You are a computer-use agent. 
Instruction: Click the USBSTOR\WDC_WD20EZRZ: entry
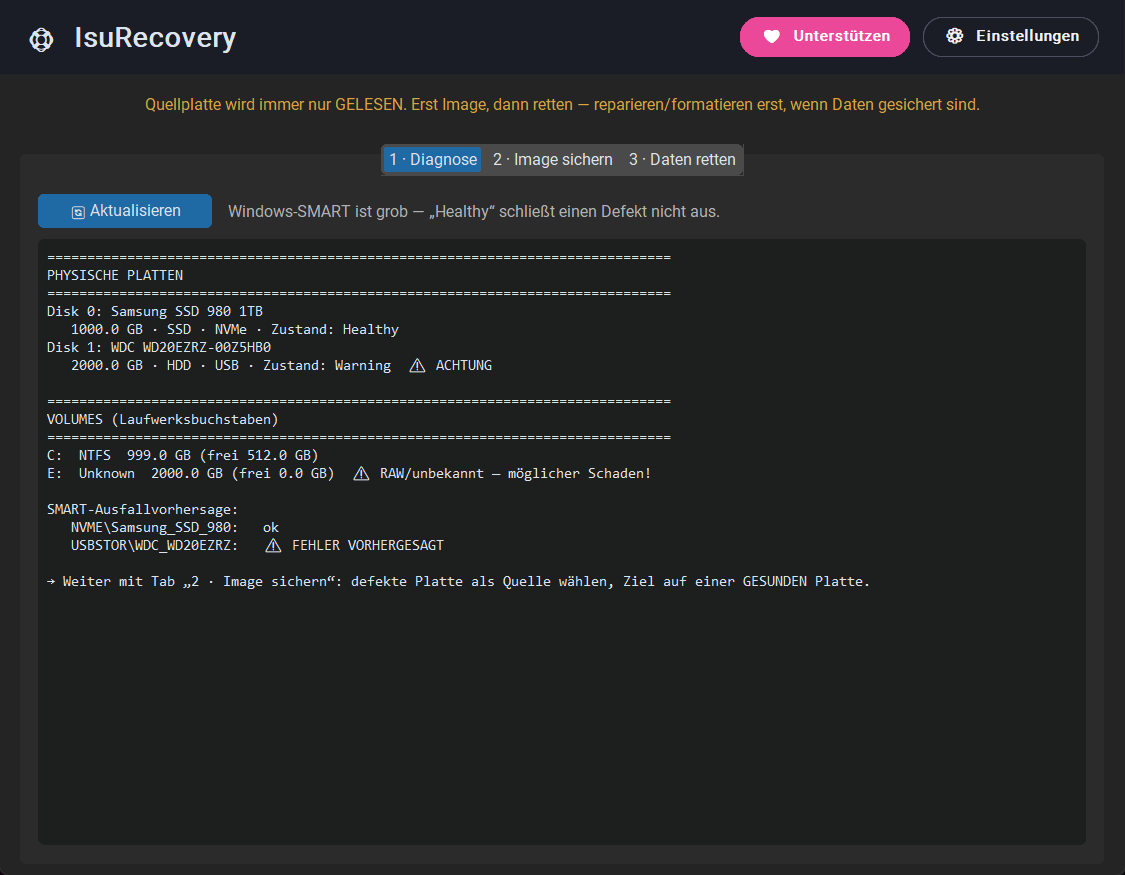[x=154, y=545]
